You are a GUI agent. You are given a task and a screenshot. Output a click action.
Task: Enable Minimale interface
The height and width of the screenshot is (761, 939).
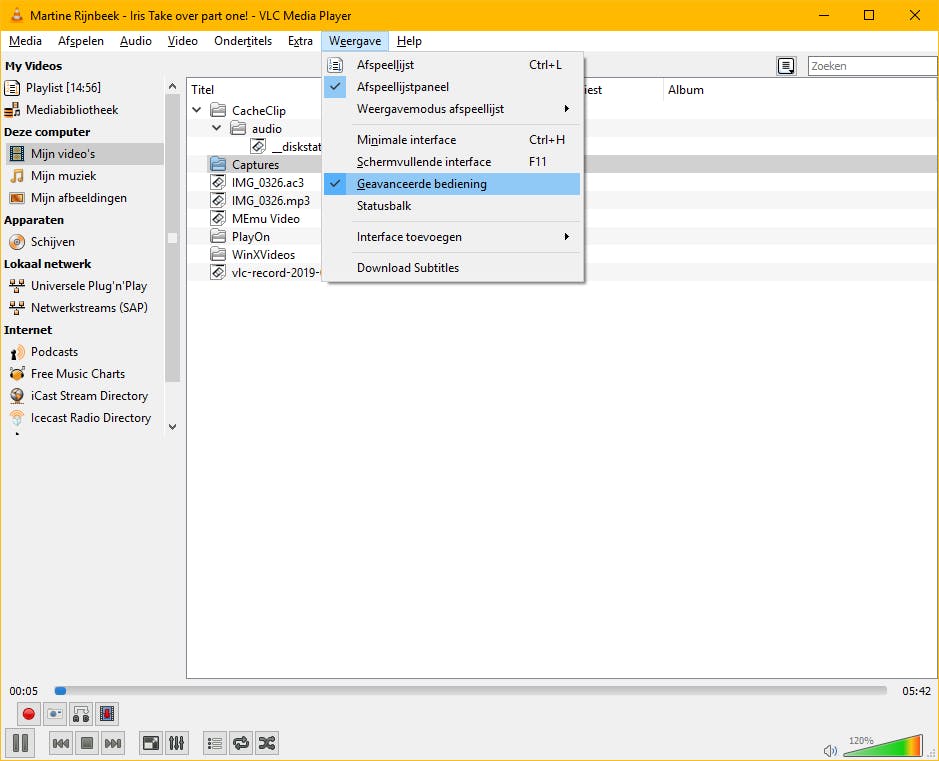pos(452,140)
